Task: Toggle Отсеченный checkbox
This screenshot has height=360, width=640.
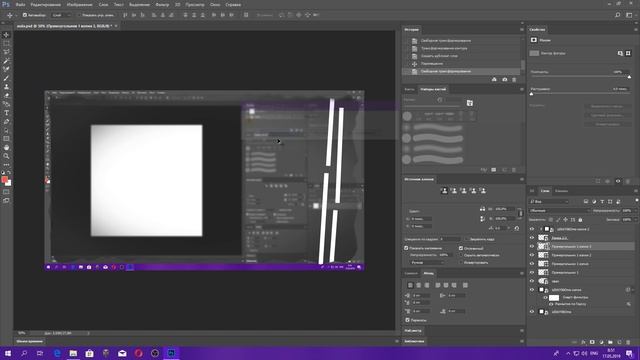Action: [461, 248]
